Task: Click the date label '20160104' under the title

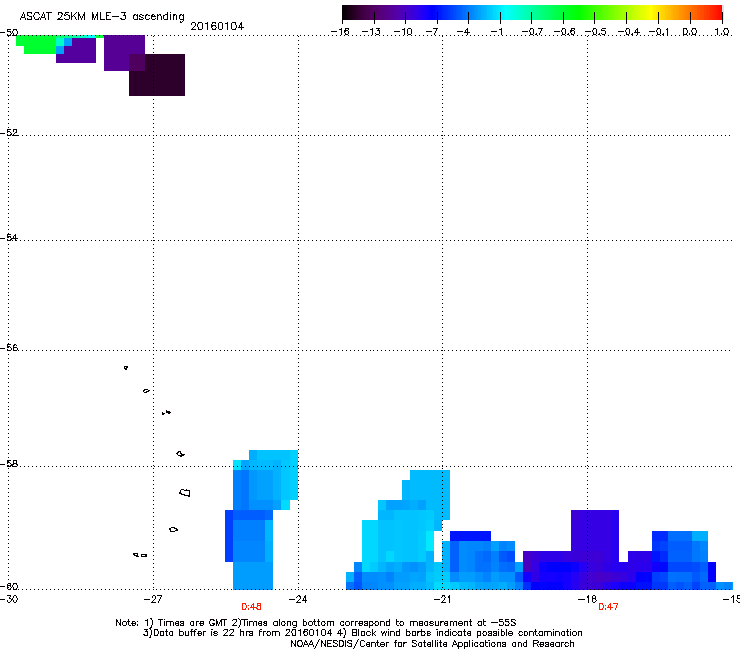Action: pos(217,26)
